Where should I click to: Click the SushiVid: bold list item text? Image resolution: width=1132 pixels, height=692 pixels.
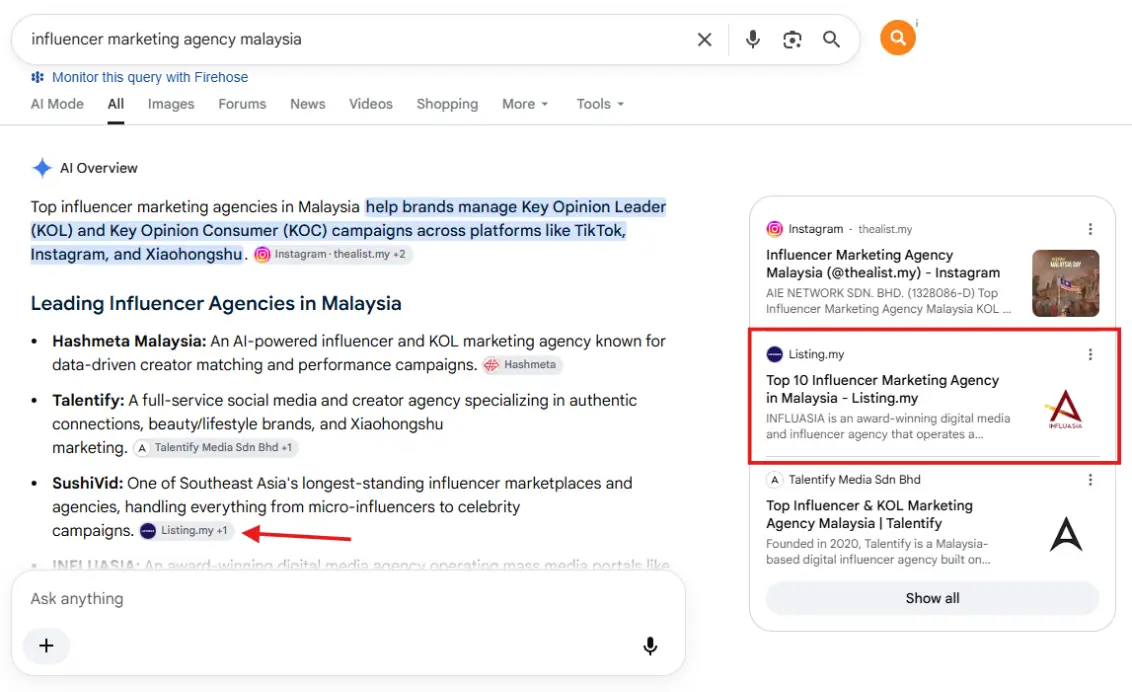[x=87, y=483]
